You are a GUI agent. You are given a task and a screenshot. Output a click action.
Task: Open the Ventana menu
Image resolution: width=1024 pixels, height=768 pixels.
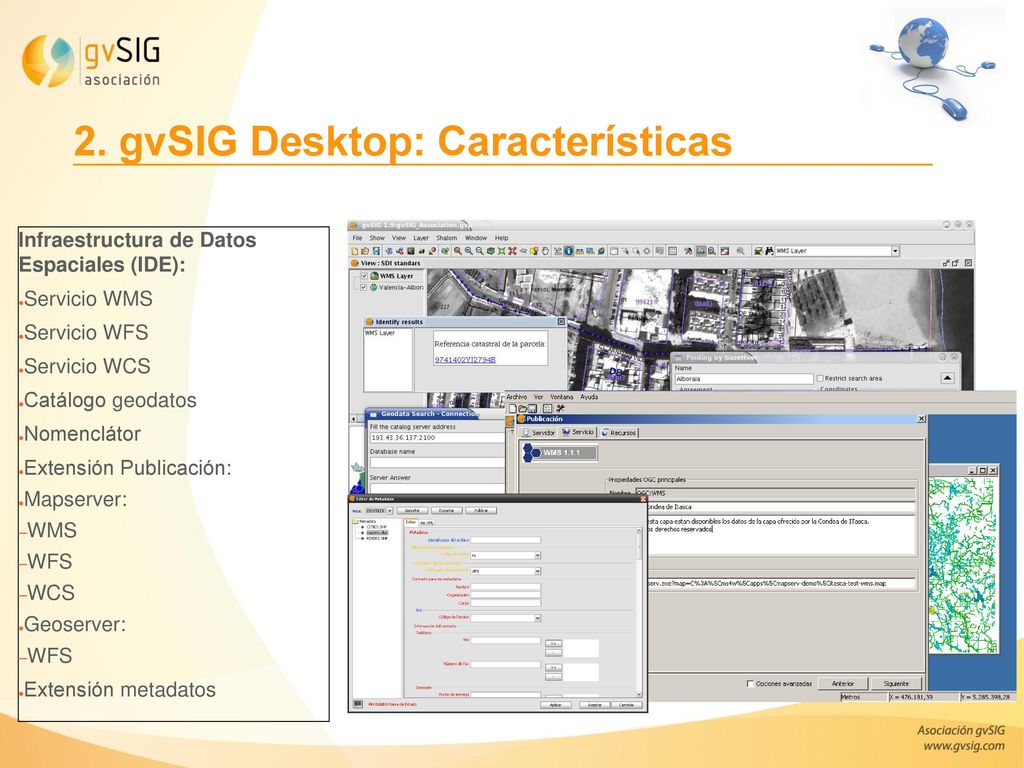pyautogui.click(x=562, y=397)
